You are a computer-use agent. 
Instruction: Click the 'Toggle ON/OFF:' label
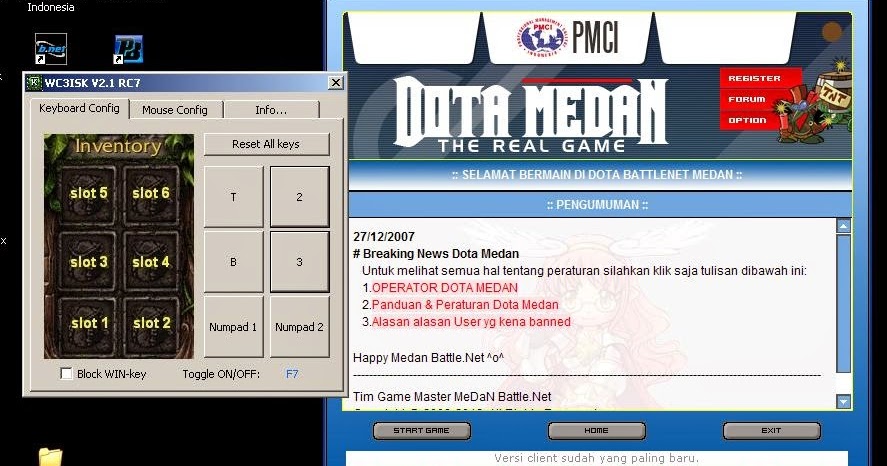(x=221, y=374)
